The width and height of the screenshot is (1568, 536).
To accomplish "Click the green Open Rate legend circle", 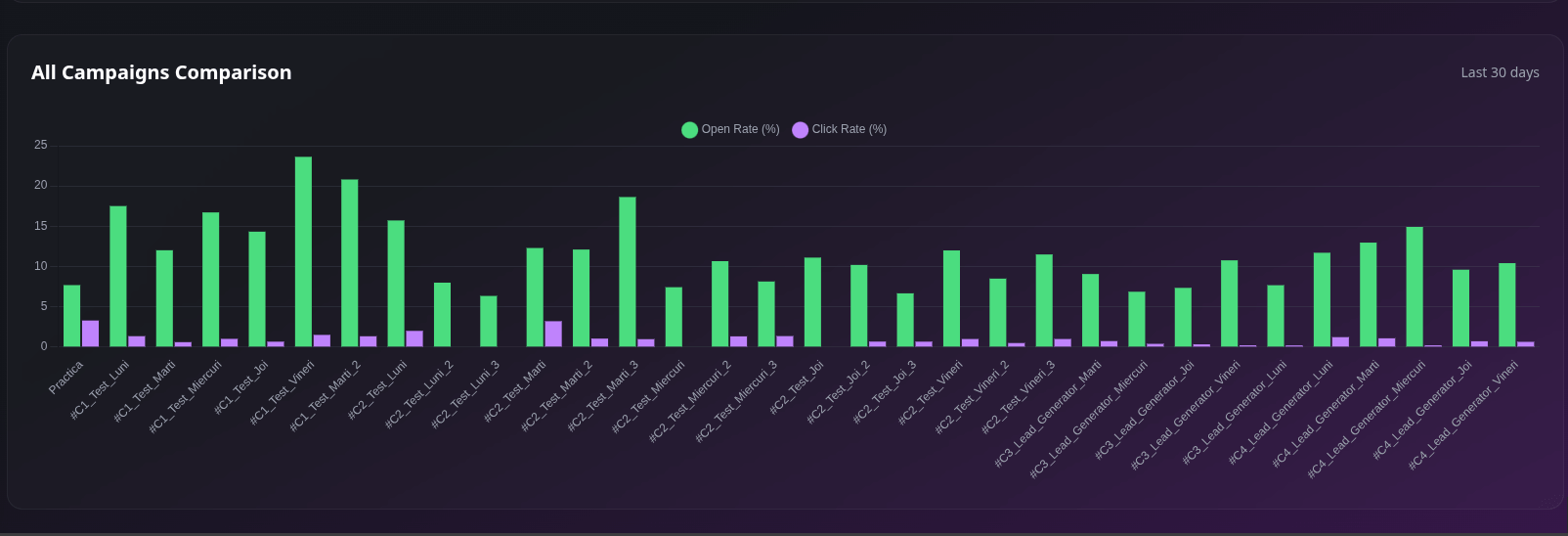I will [689, 130].
